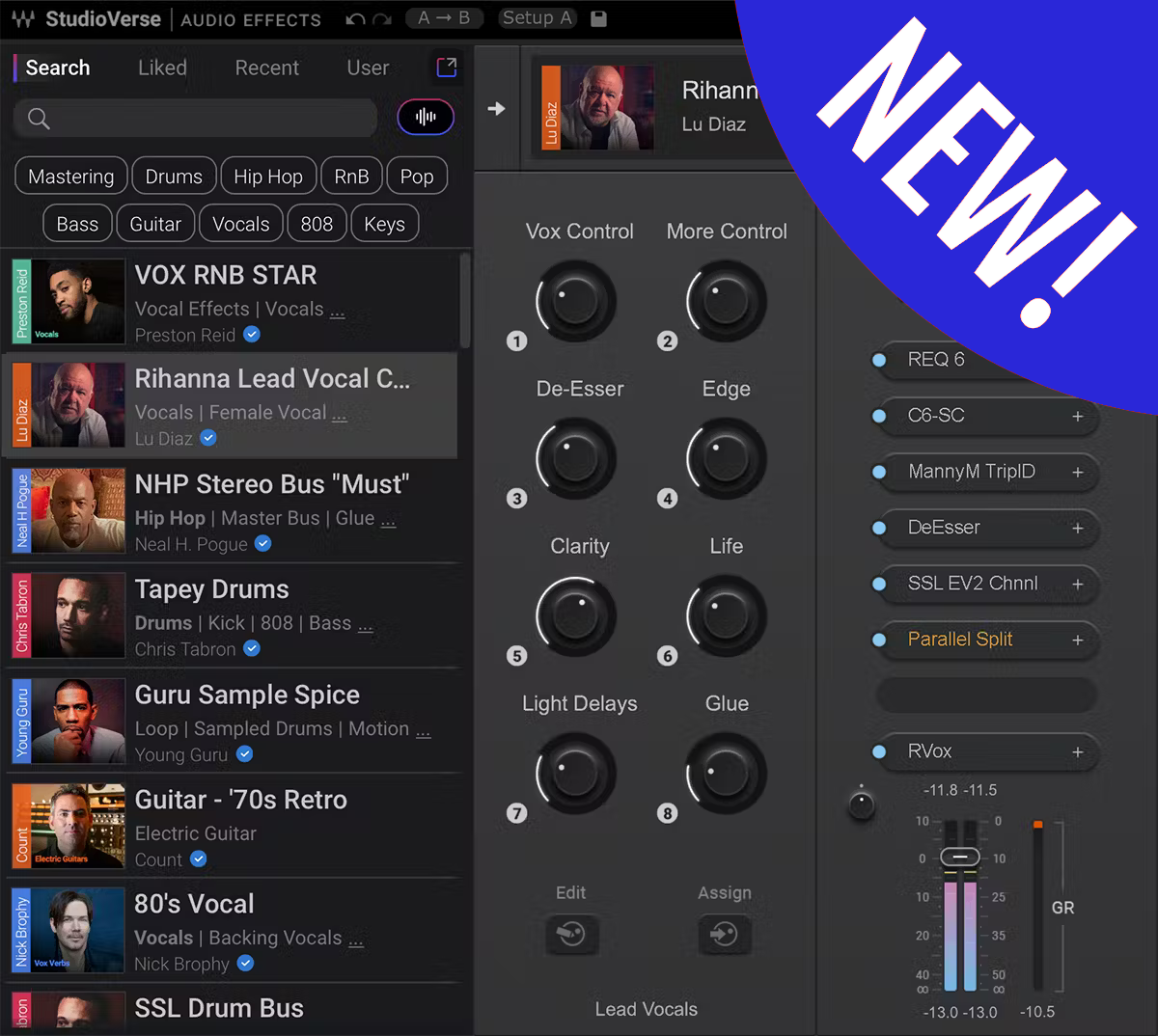Expand more tags on VOX RNB STAR
The image size is (1158, 1036).
(337, 313)
